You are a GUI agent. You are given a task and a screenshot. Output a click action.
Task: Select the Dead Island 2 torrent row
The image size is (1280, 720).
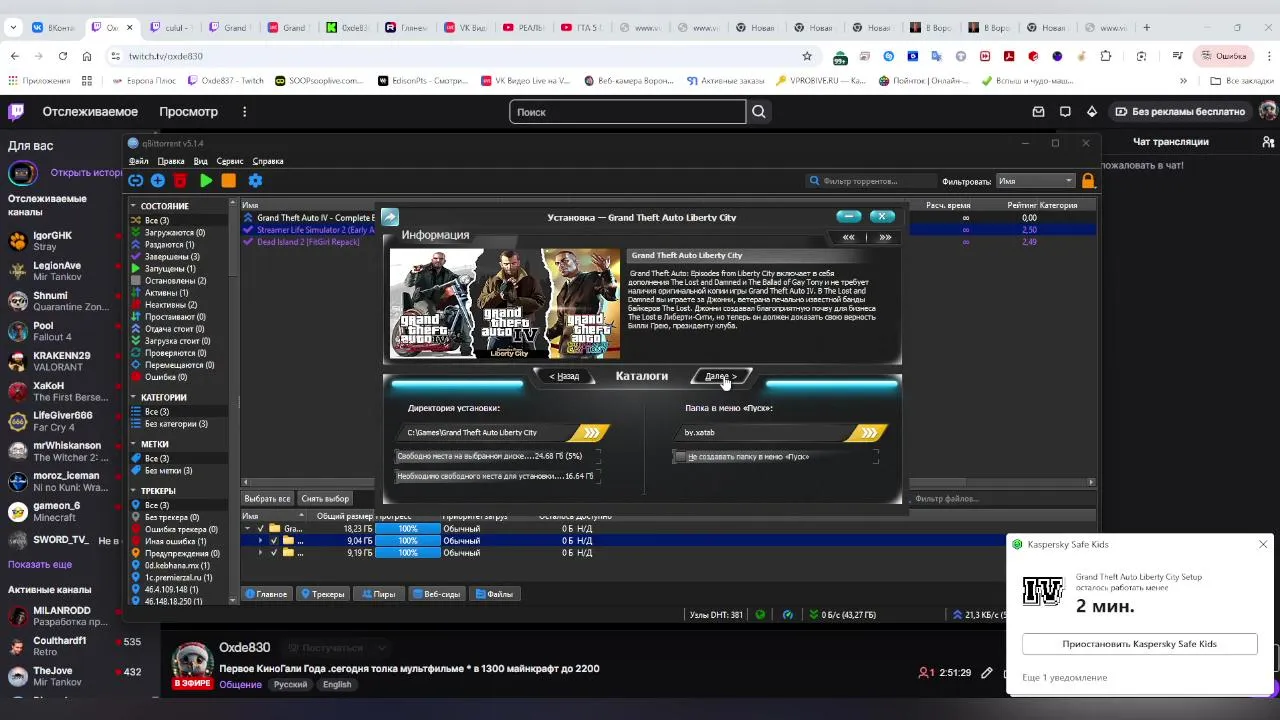(307, 242)
